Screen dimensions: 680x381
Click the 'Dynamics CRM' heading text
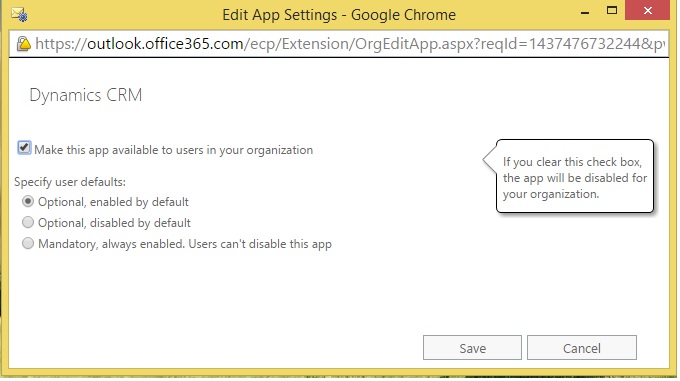point(85,95)
